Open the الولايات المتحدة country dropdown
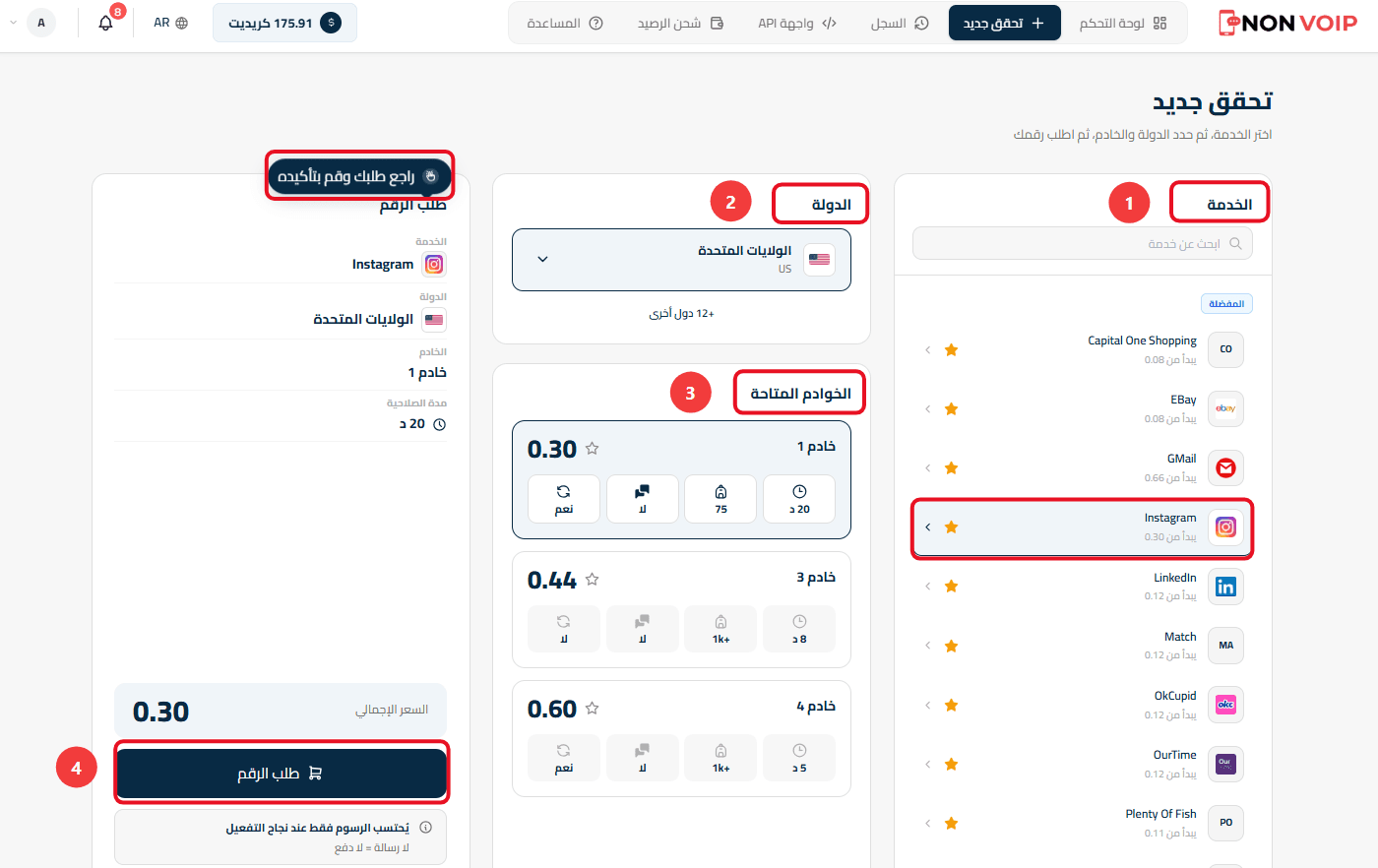 click(x=681, y=260)
